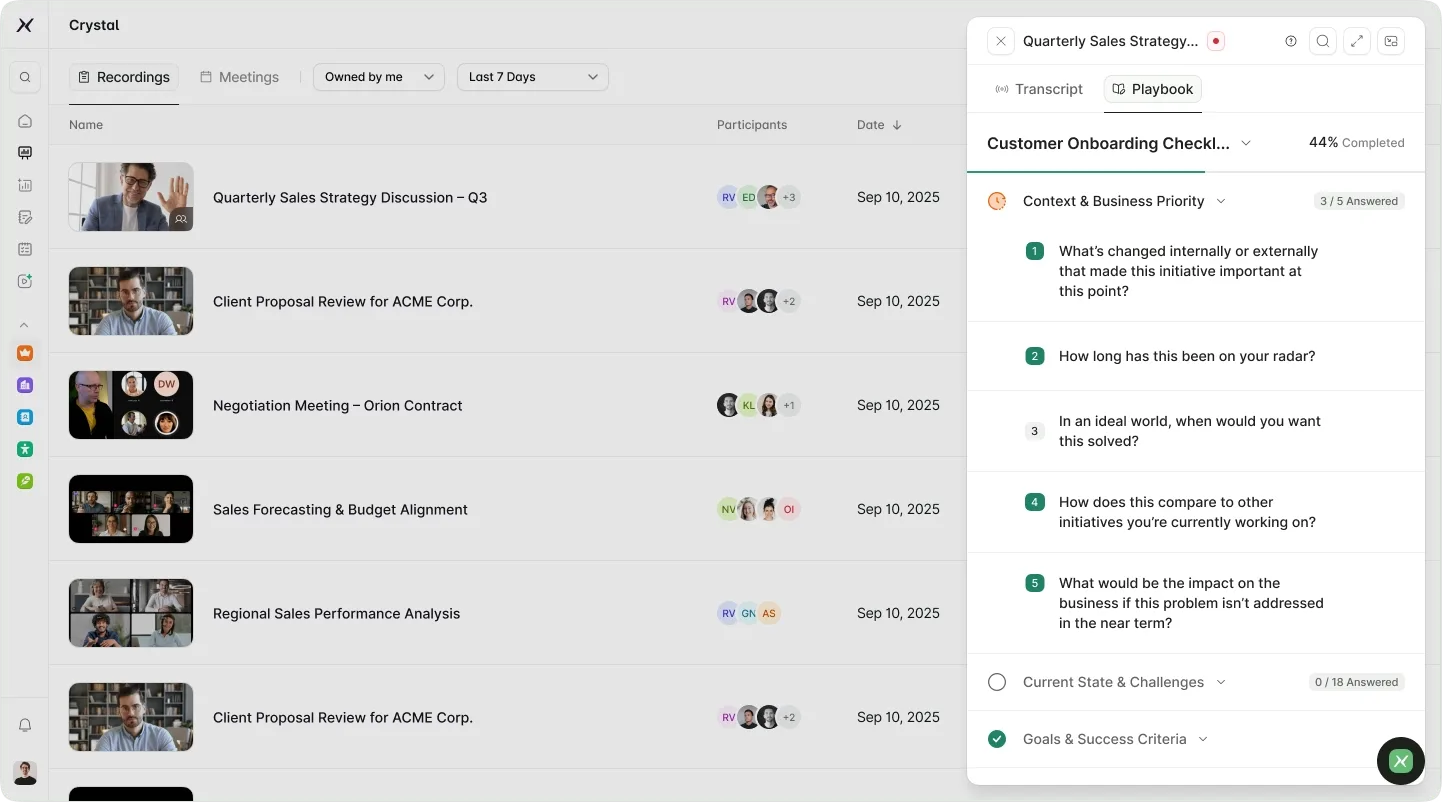Toggle question 2 answered badge
This screenshot has height=802, width=1442.
1035,356
